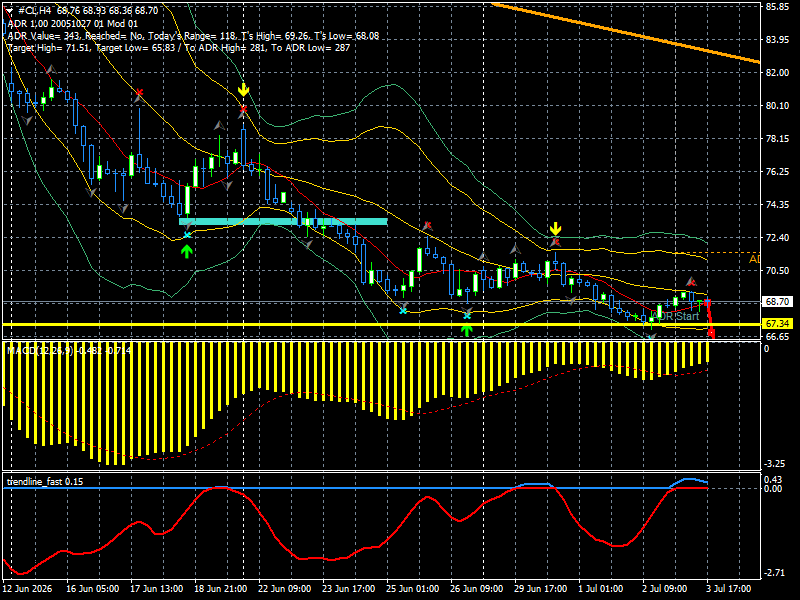
Task: Click the "12 Jun 2026" time axis label
Action: (28, 589)
